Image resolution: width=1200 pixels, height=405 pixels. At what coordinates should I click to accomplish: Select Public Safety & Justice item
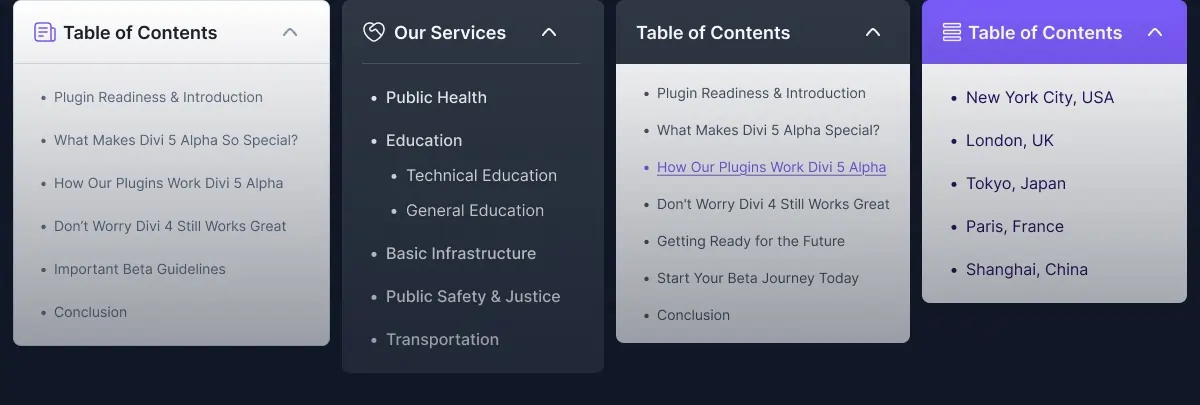pyautogui.click(x=473, y=296)
